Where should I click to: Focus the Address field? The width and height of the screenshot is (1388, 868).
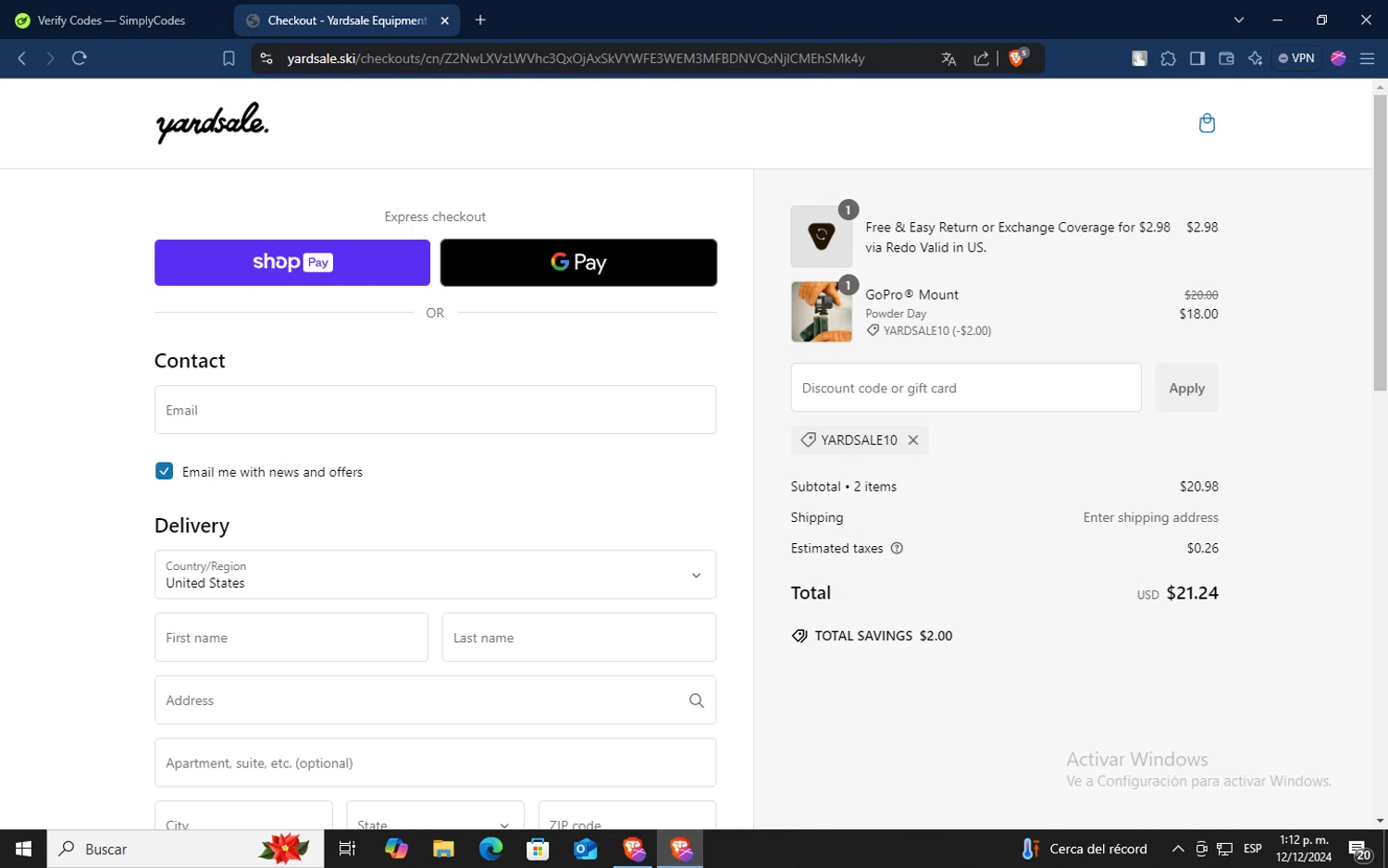pos(435,701)
